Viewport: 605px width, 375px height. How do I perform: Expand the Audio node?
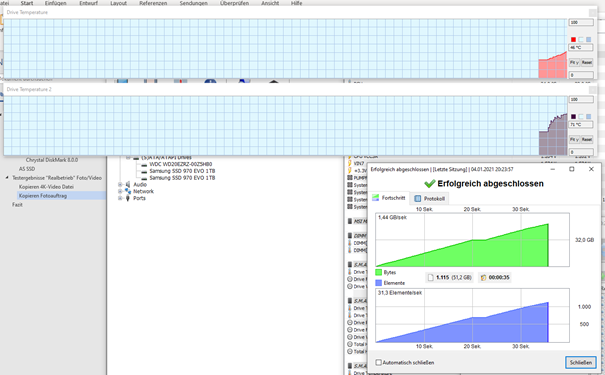[x=120, y=184]
